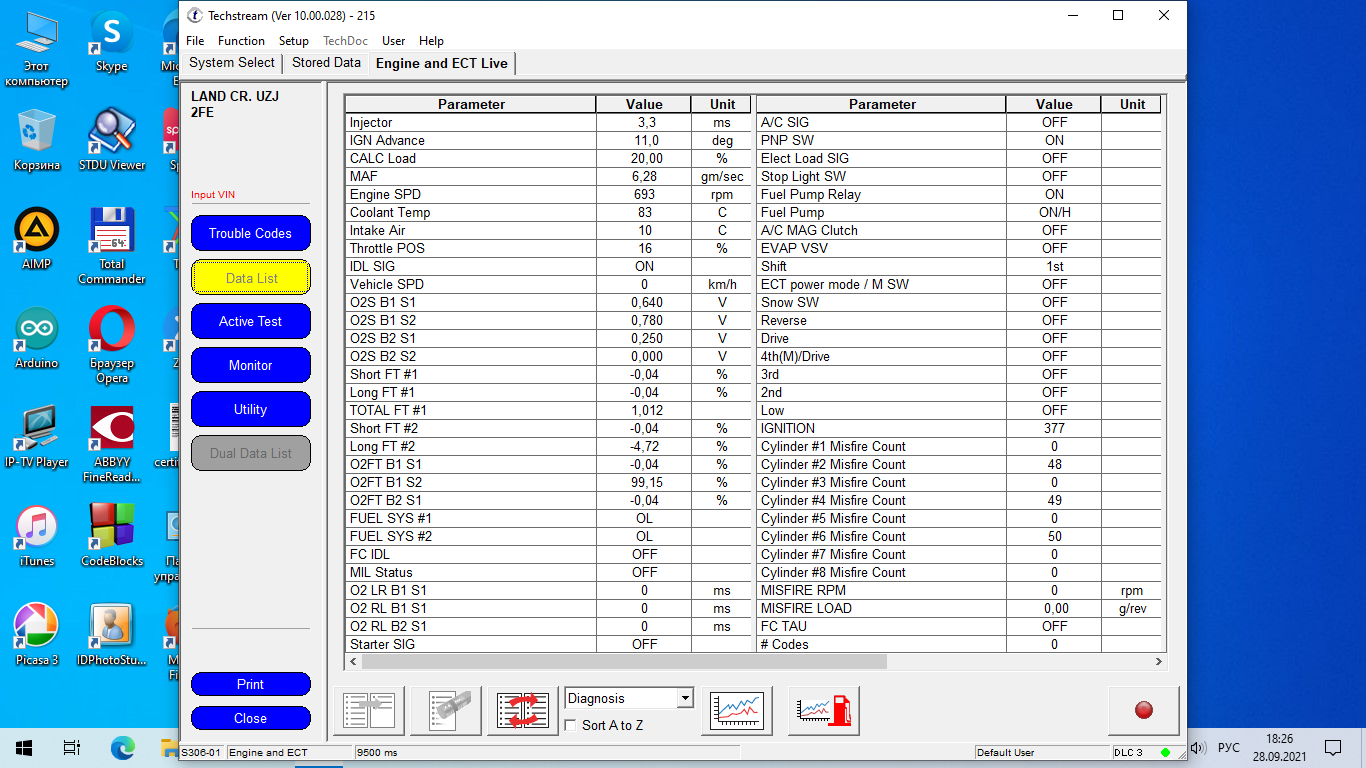Image resolution: width=1366 pixels, height=768 pixels.
Task: Click the Input VIN link
Action: [x=213, y=195]
